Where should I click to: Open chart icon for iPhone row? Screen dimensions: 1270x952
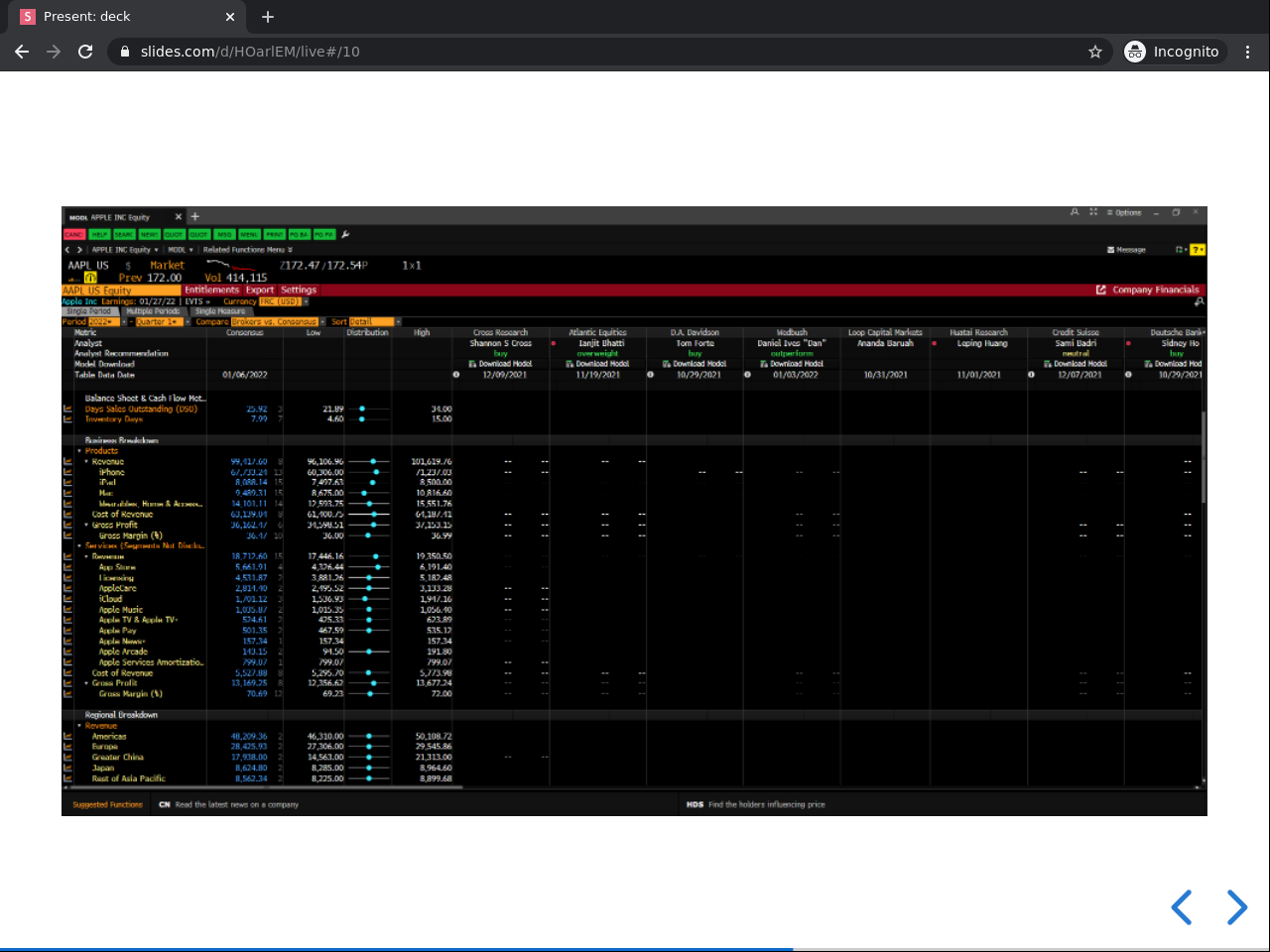coord(67,472)
